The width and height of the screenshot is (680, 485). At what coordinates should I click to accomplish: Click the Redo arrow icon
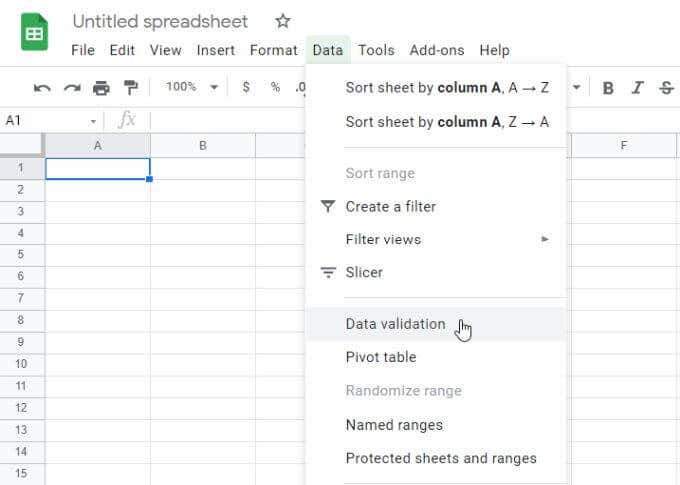pyautogui.click(x=71, y=88)
